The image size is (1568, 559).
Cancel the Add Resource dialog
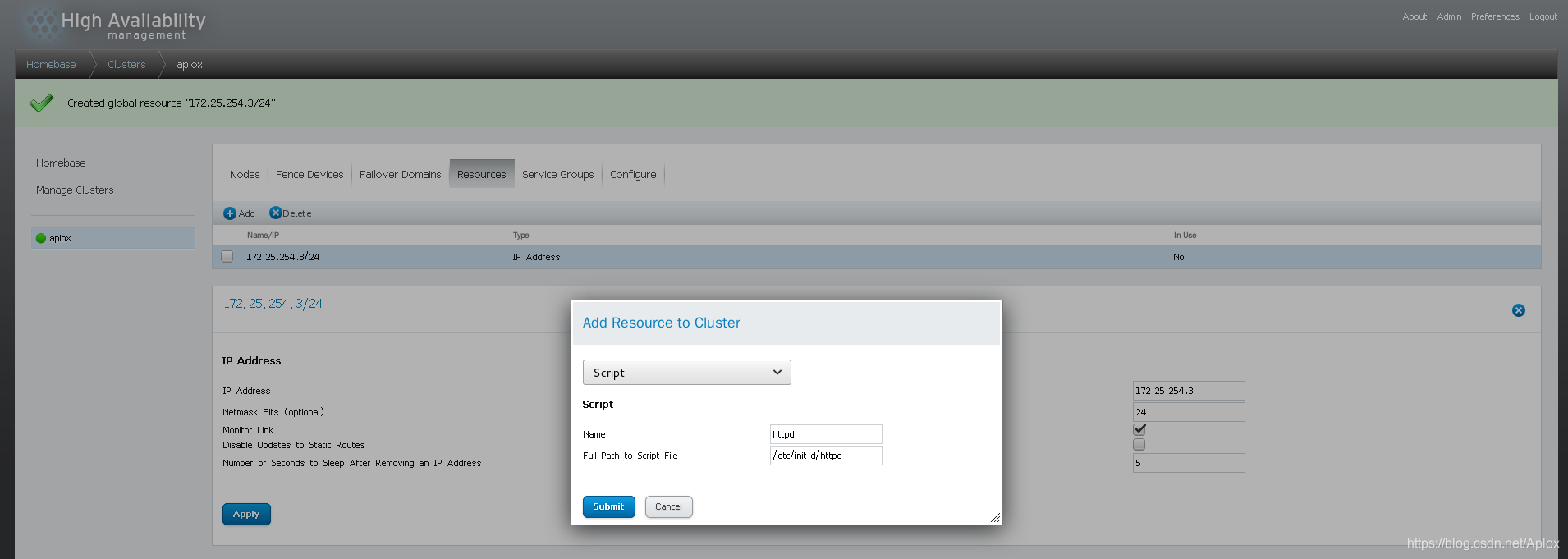coord(668,506)
